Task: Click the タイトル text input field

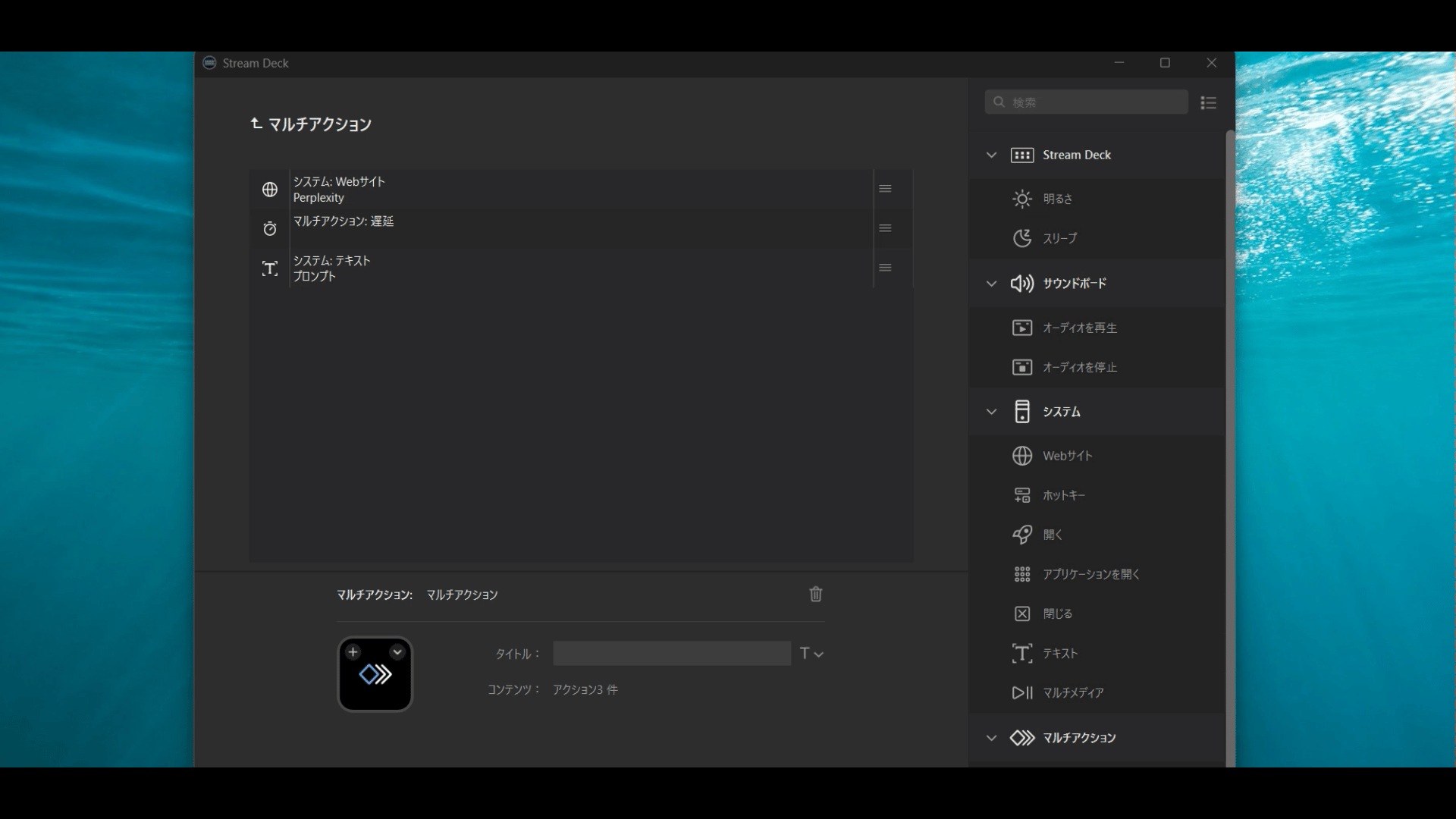Action: pos(671,654)
